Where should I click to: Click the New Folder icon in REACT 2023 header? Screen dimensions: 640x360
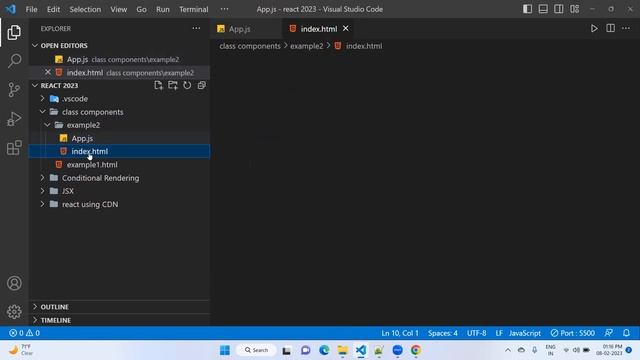tap(173, 85)
